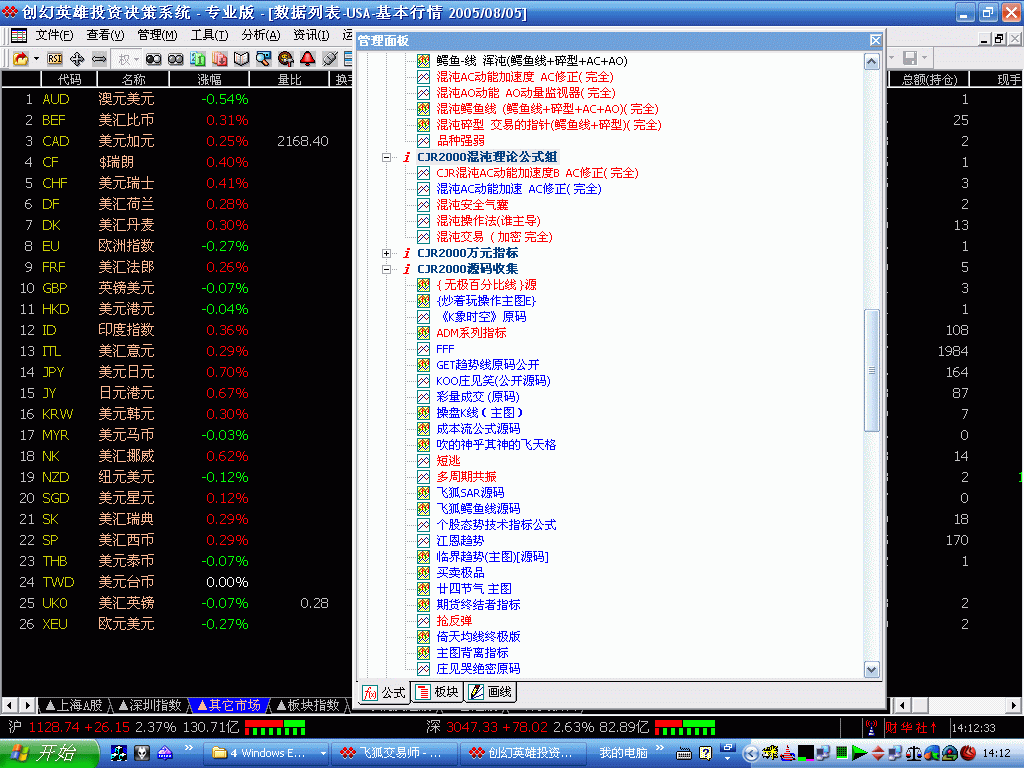Click the second binoculars-style toolbar icon
The height and width of the screenshot is (768, 1024).
(x=176, y=59)
